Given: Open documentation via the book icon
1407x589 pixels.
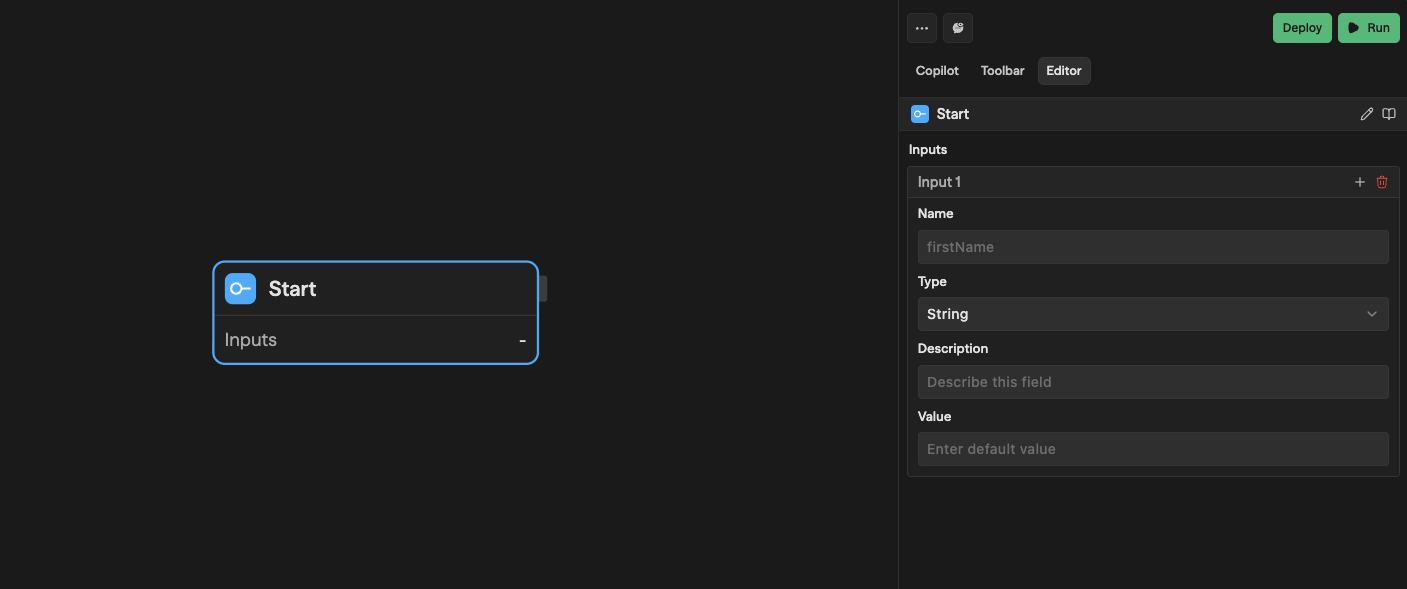Looking at the screenshot, I should (1389, 114).
